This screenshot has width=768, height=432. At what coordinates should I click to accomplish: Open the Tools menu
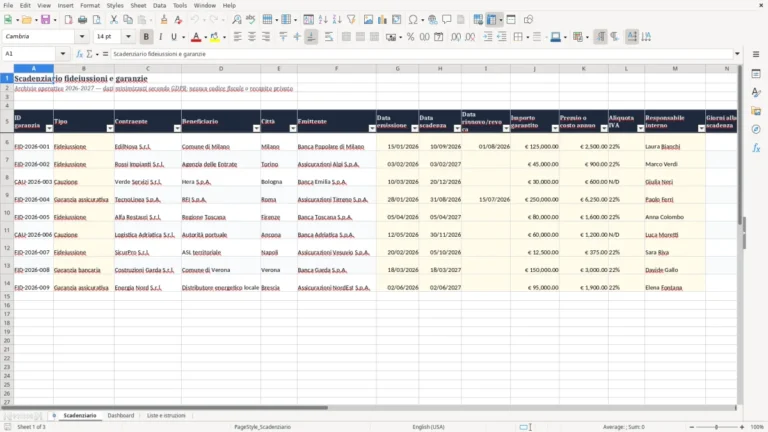pos(180,5)
